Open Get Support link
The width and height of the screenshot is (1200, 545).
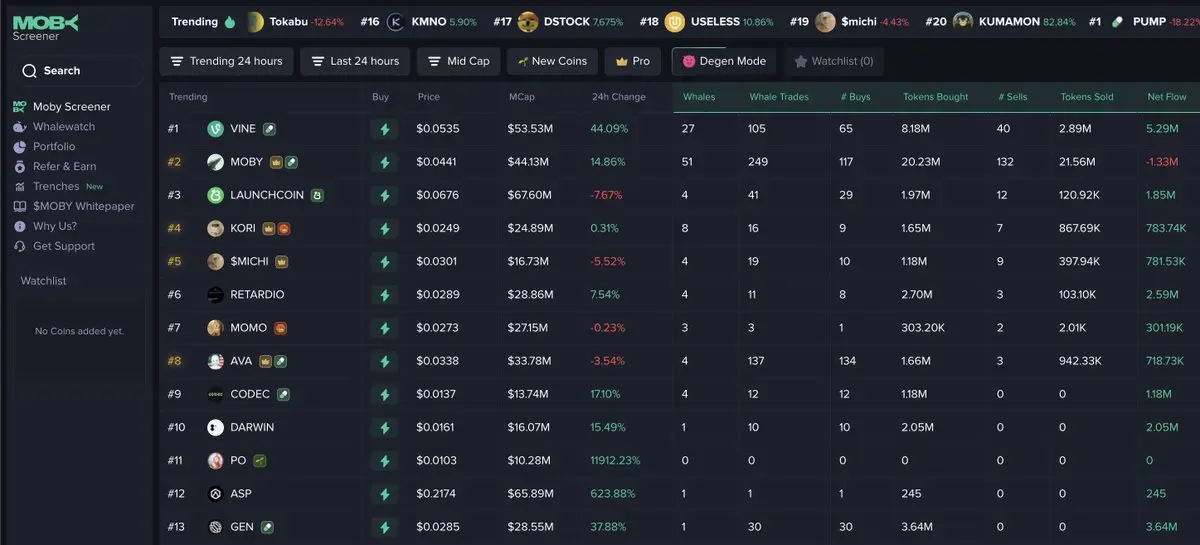64,246
